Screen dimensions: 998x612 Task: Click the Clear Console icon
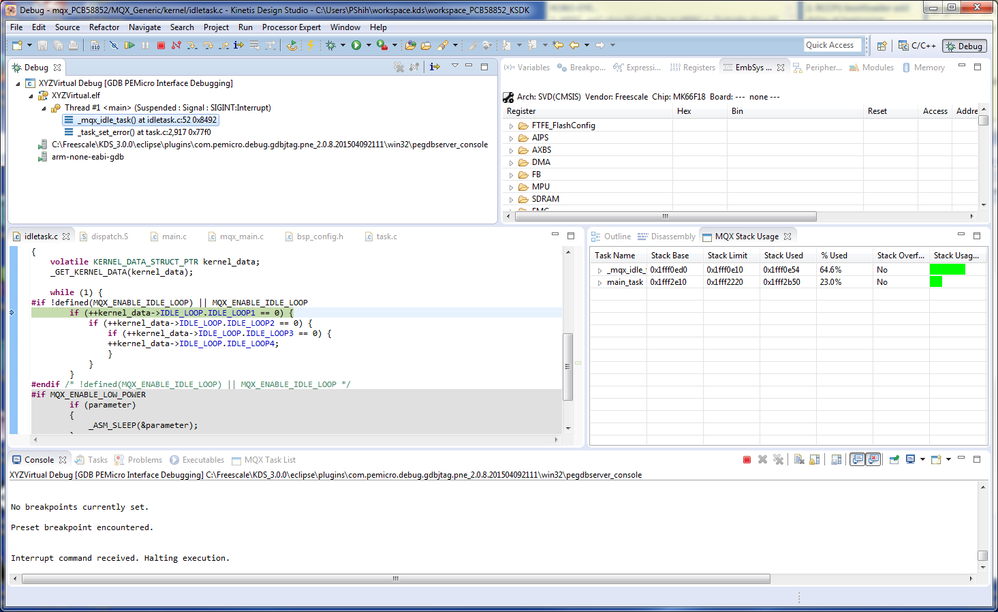799,459
